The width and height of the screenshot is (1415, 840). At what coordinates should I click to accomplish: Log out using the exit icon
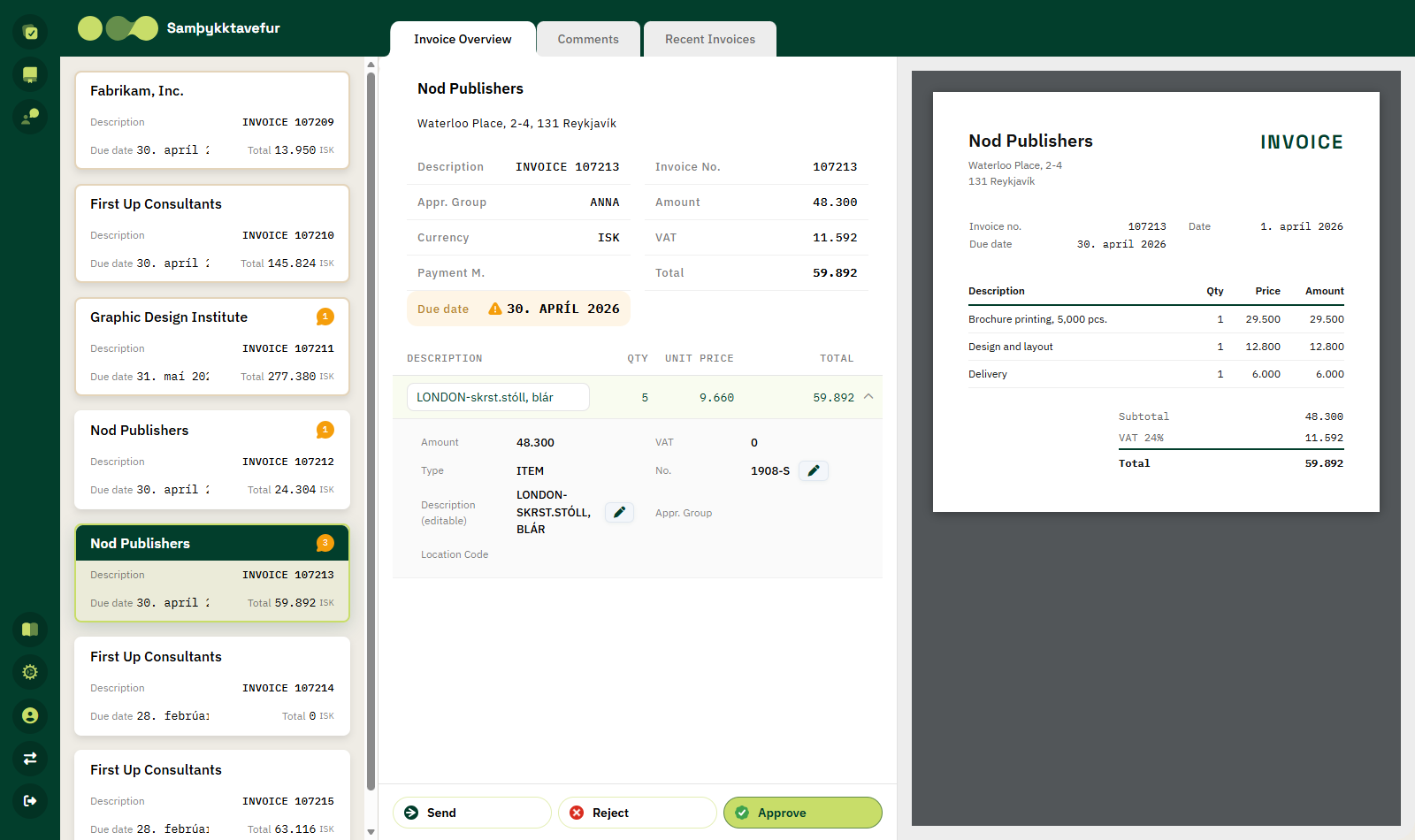30,801
